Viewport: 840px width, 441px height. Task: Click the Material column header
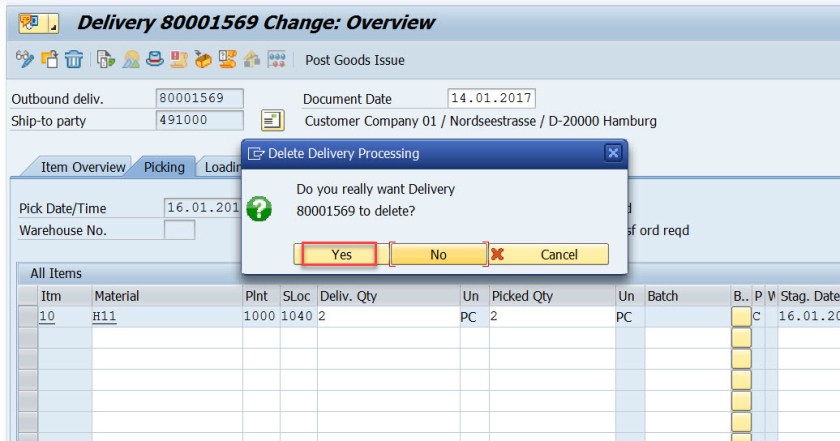click(167, 296)
